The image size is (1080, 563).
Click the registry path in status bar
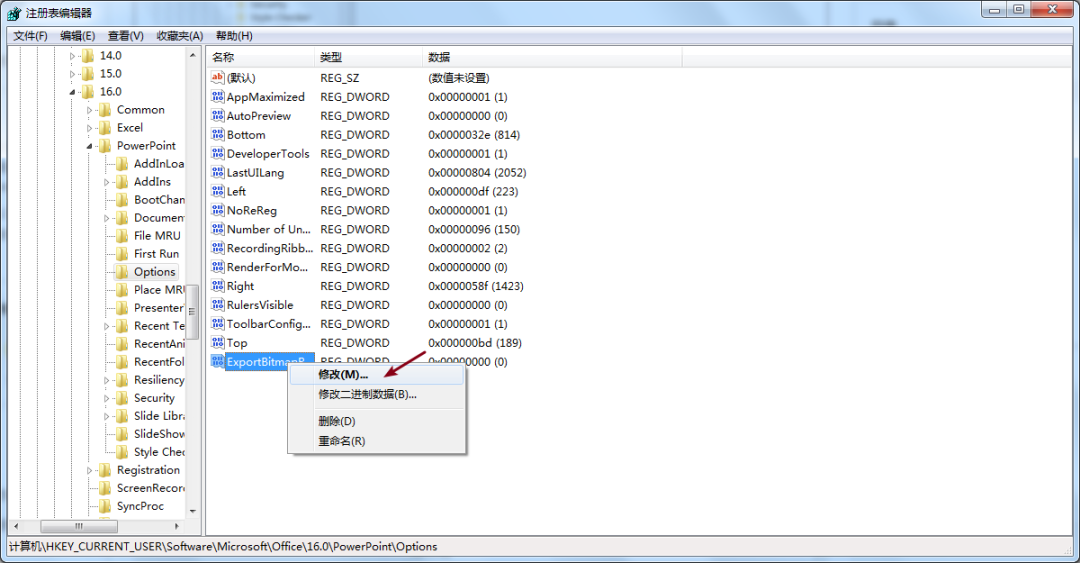[223, 546]
